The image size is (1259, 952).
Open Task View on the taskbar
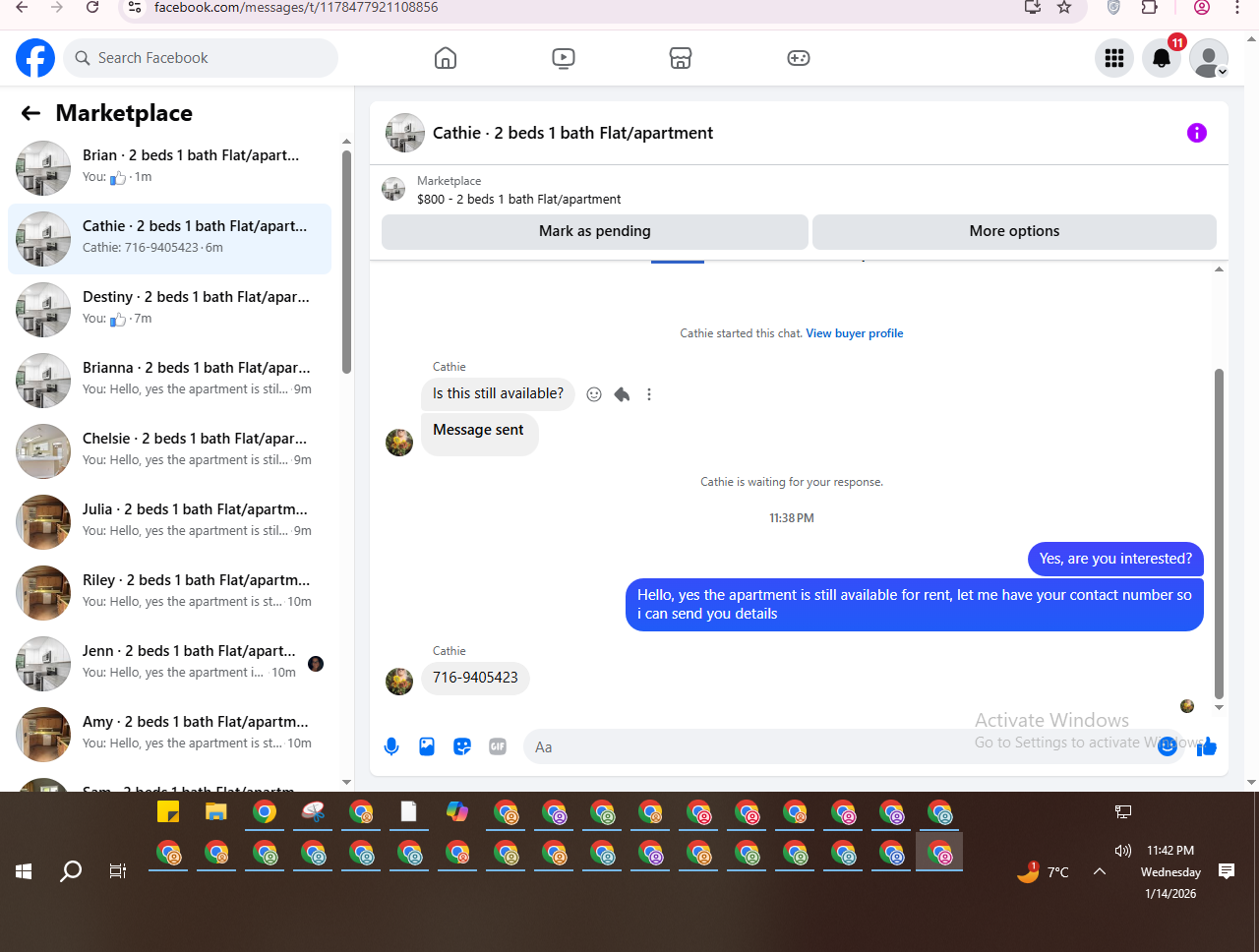point(118,871)
